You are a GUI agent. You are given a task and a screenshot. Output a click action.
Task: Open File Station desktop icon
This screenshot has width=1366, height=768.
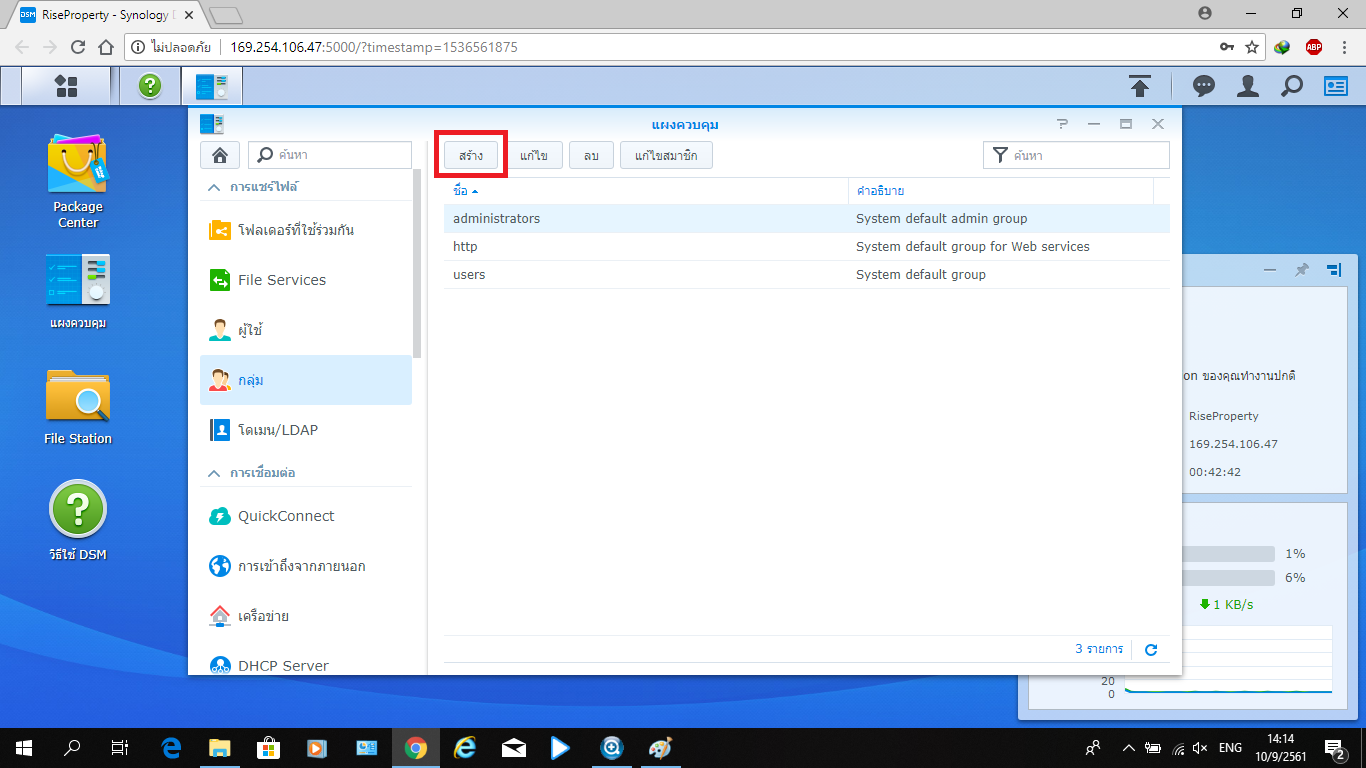coord(77,407)
